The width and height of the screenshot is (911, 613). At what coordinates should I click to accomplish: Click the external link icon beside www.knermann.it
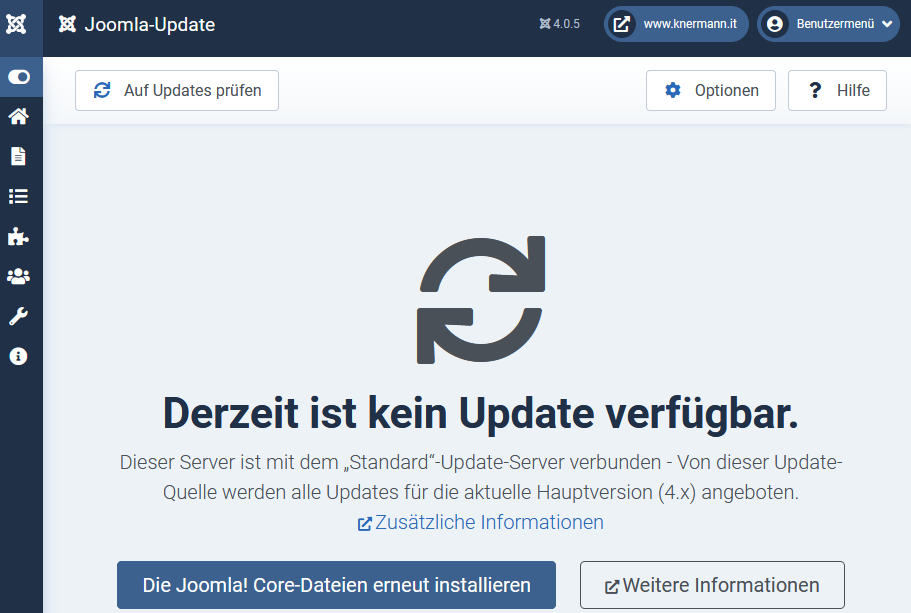(x=622, y=24)
